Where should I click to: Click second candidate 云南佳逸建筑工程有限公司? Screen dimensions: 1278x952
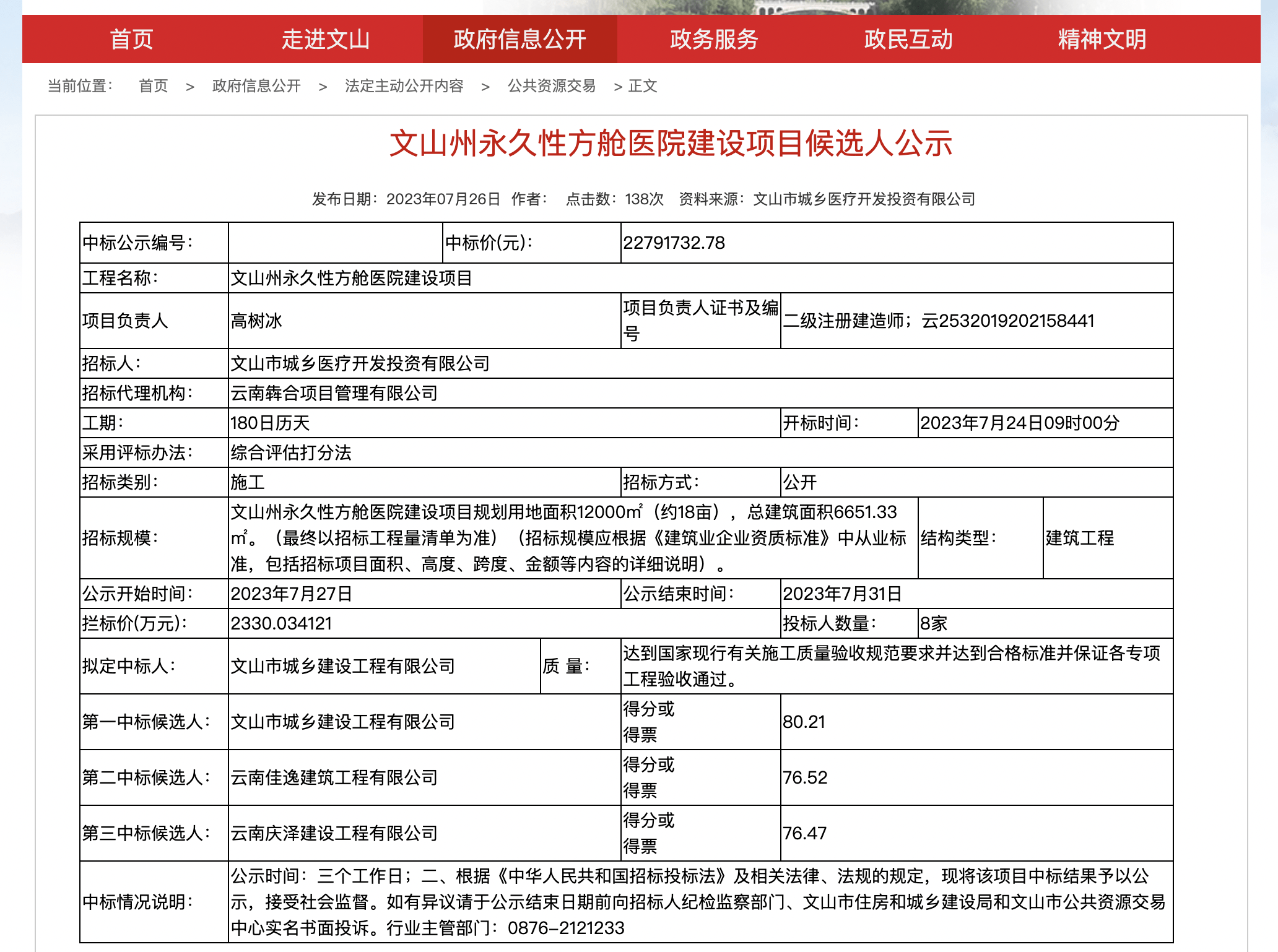tap(334, 777)
